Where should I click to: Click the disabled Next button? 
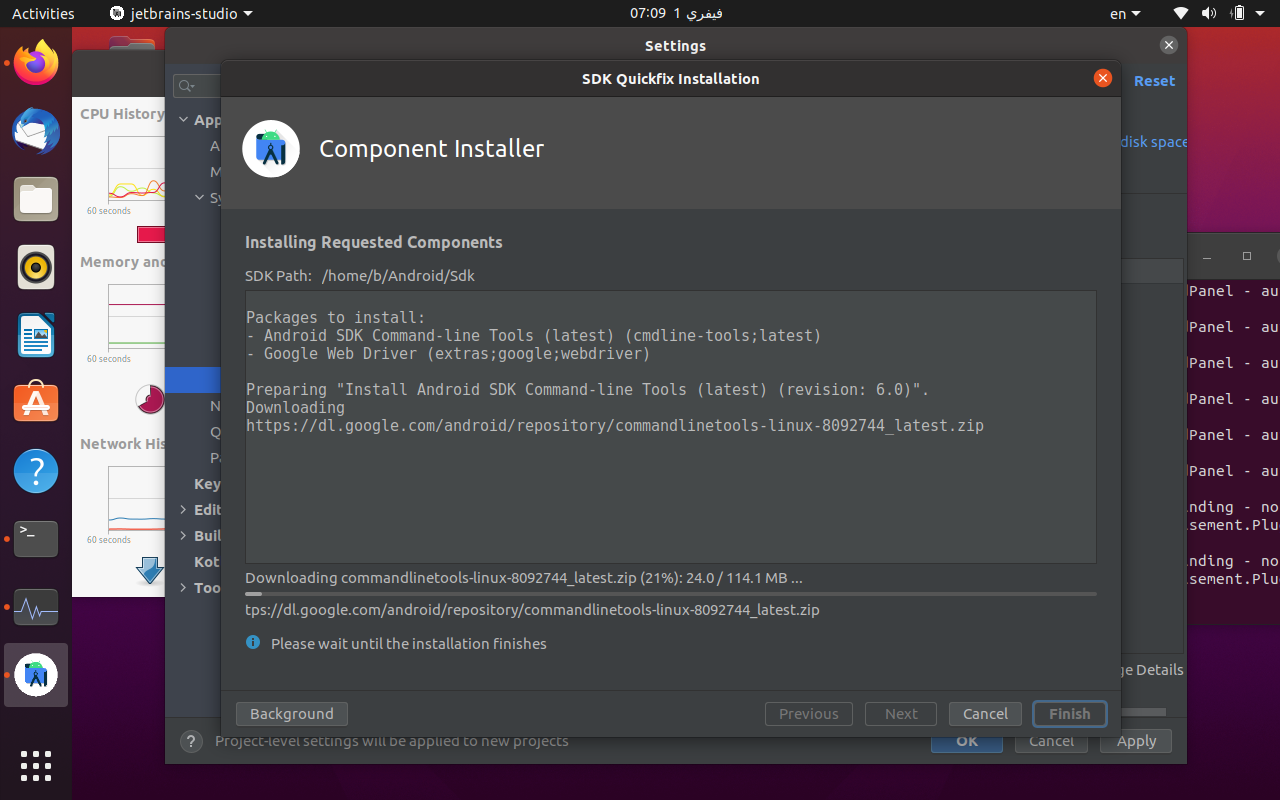tap(901, 714)
